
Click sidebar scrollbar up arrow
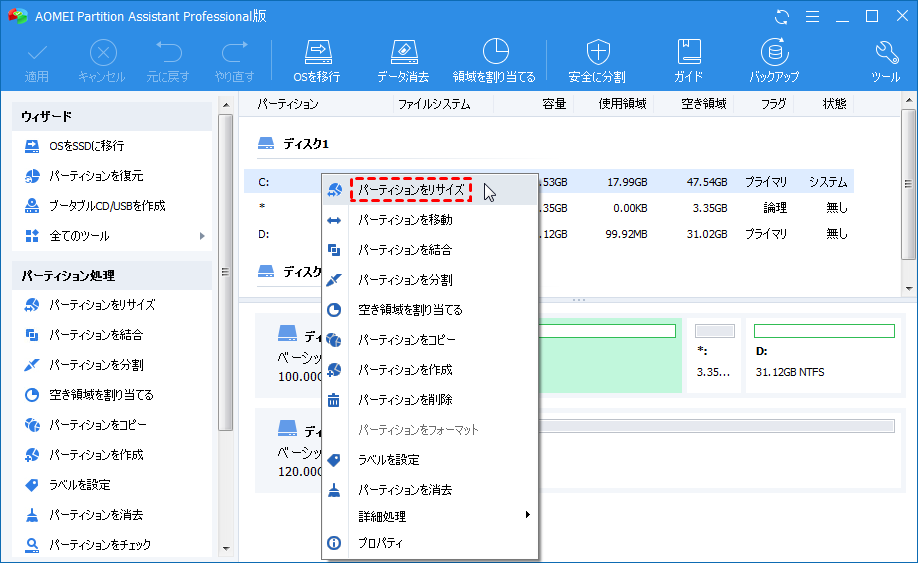[226, 105]
